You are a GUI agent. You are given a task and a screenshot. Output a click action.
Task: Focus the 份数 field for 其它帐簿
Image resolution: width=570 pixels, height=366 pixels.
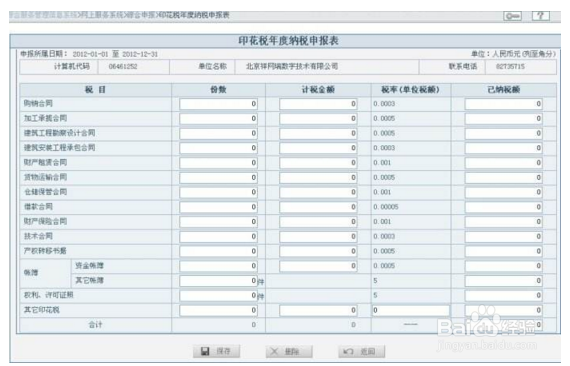(x=218, y=281)
